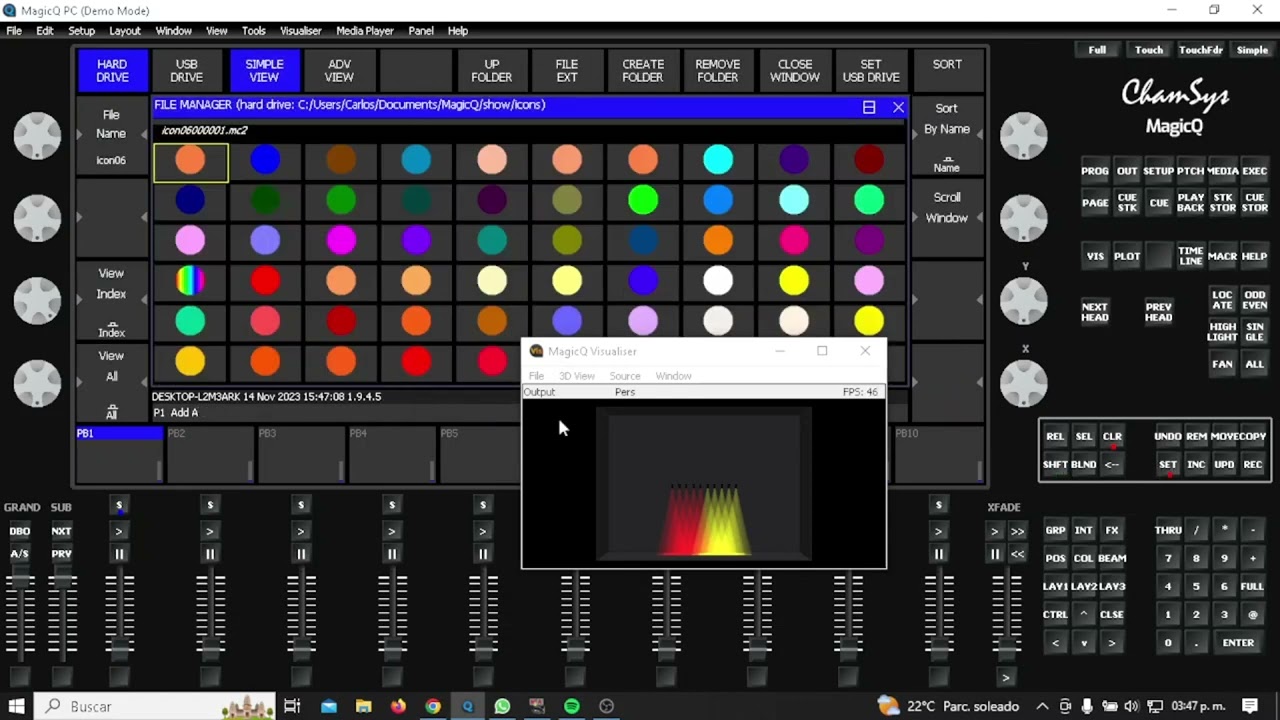The image size is (1280, 720).
Task: Open WhatsApp from the taskbar
Action: click(x=502, y=706)
